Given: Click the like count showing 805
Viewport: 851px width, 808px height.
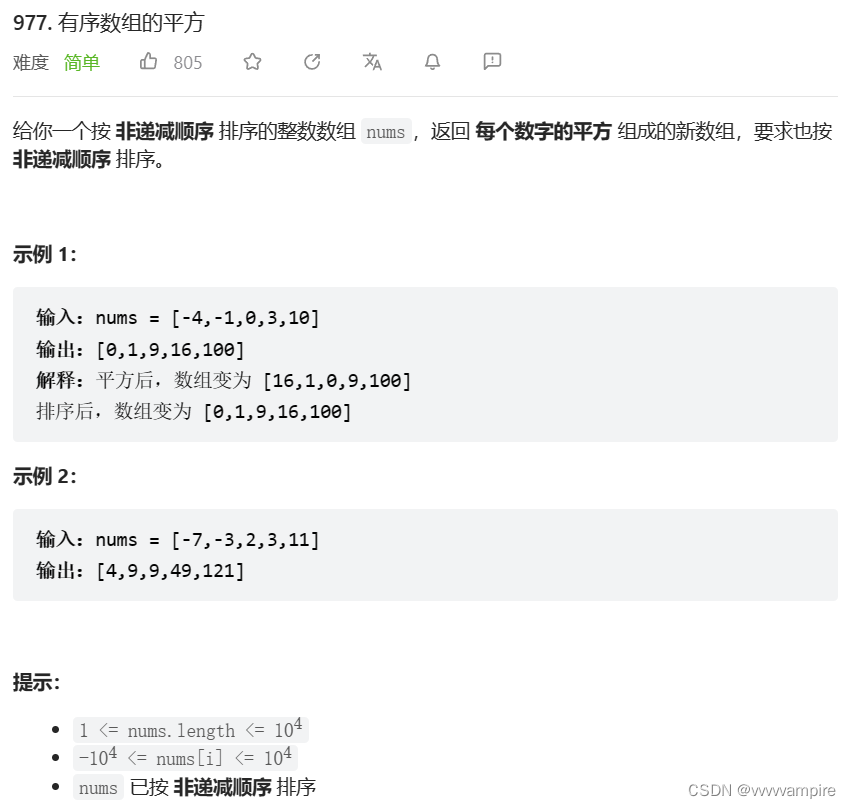Looking at the screenshot, I should click(x=187, y=63).
